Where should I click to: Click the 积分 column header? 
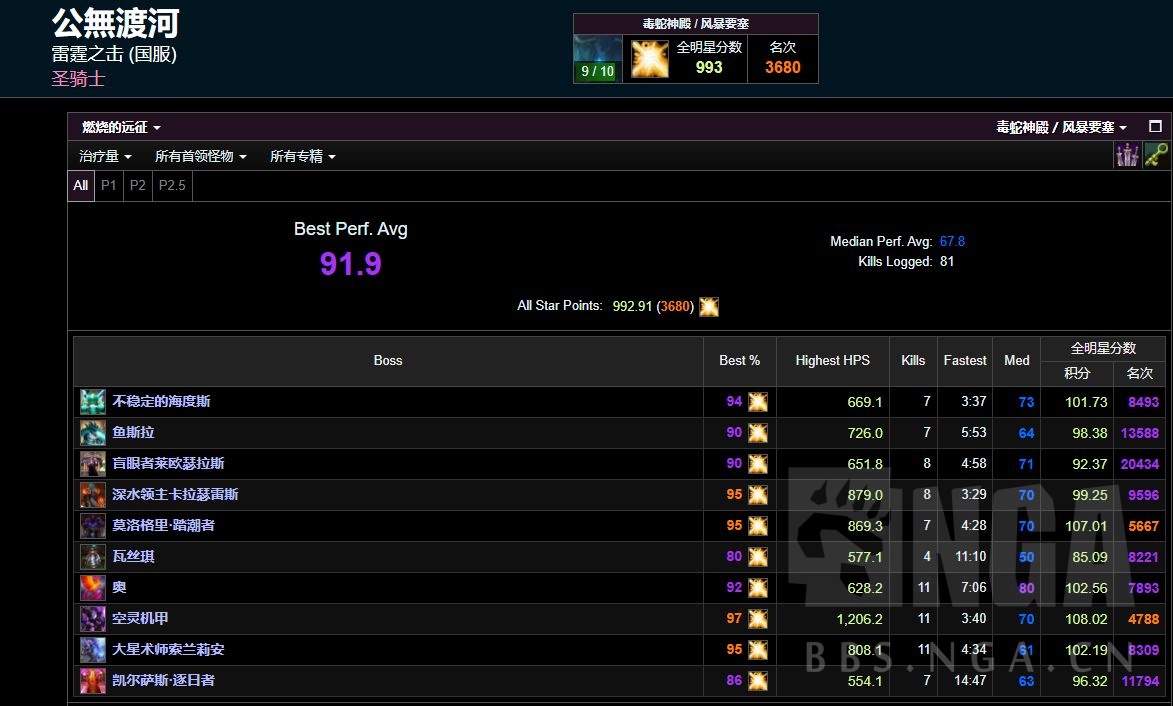click(x=1077, y=373)
